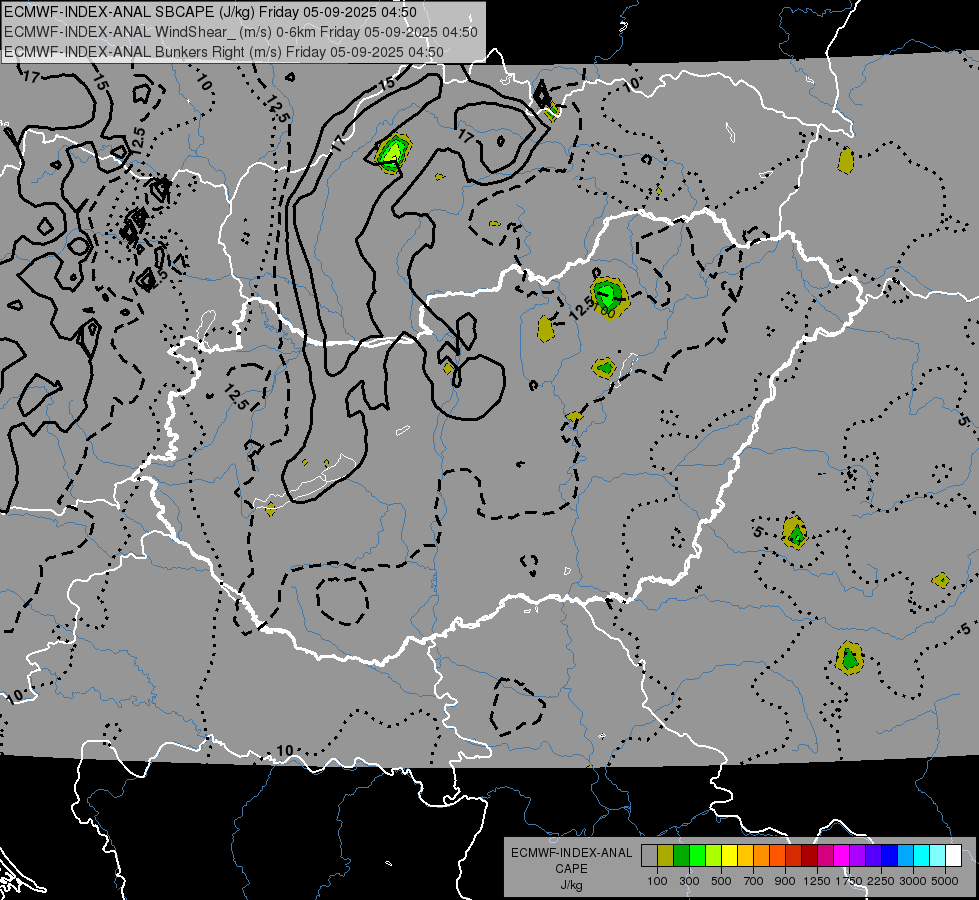Click the olive swatch in the CAPE legend
The height and width of the screenshot is (900, 979).
click(666, 856)
